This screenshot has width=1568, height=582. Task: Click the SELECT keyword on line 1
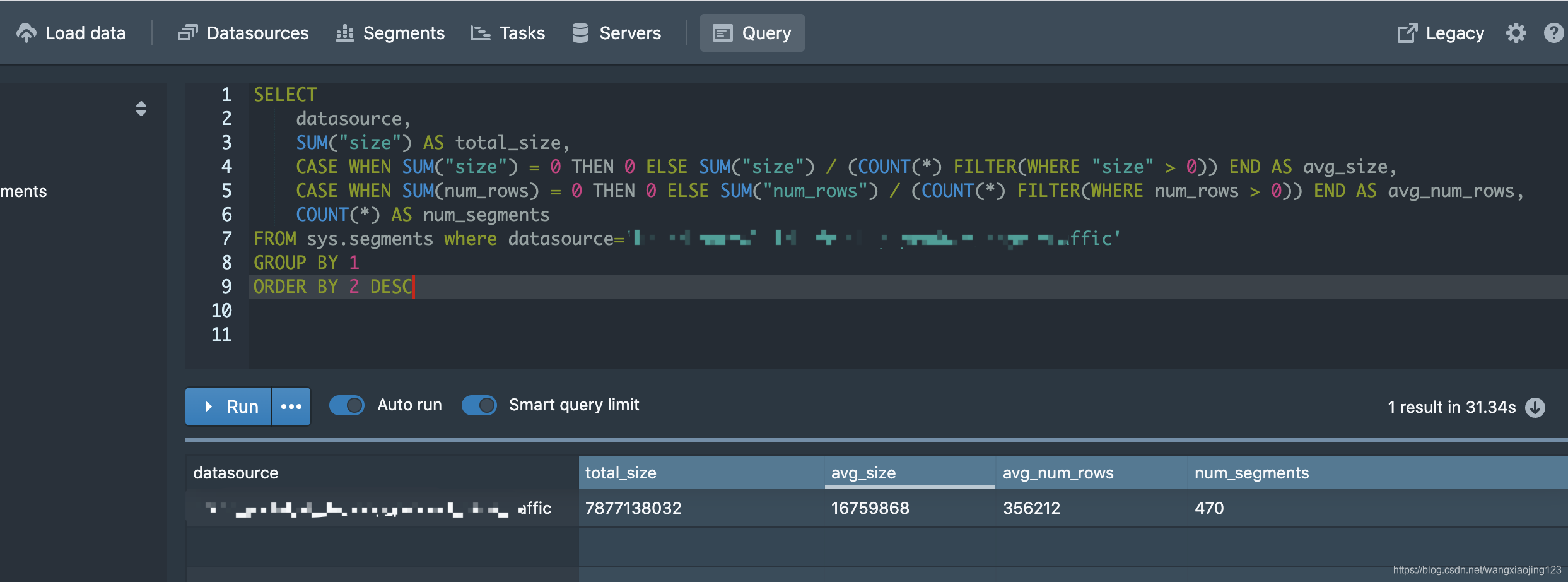point(285,95)
